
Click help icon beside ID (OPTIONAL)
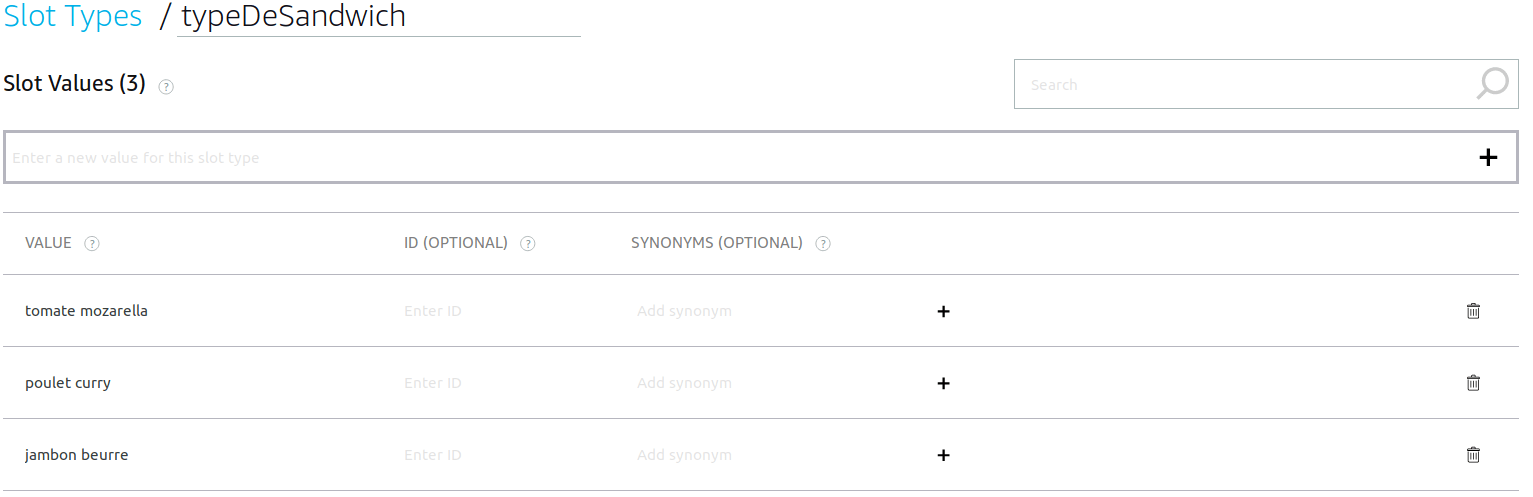click(528, 243)
